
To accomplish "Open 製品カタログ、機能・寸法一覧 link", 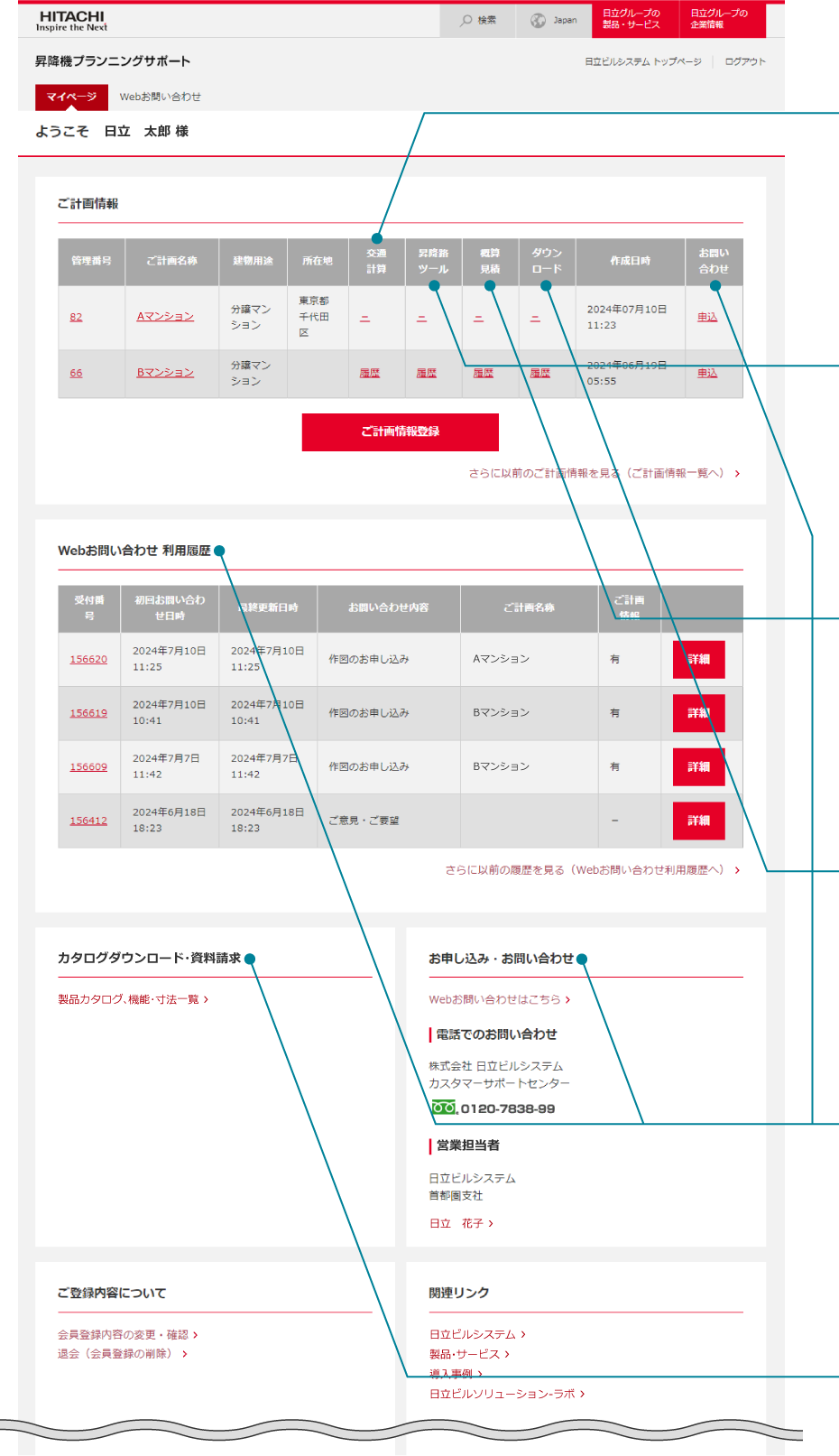I will [x=133, y=999].
